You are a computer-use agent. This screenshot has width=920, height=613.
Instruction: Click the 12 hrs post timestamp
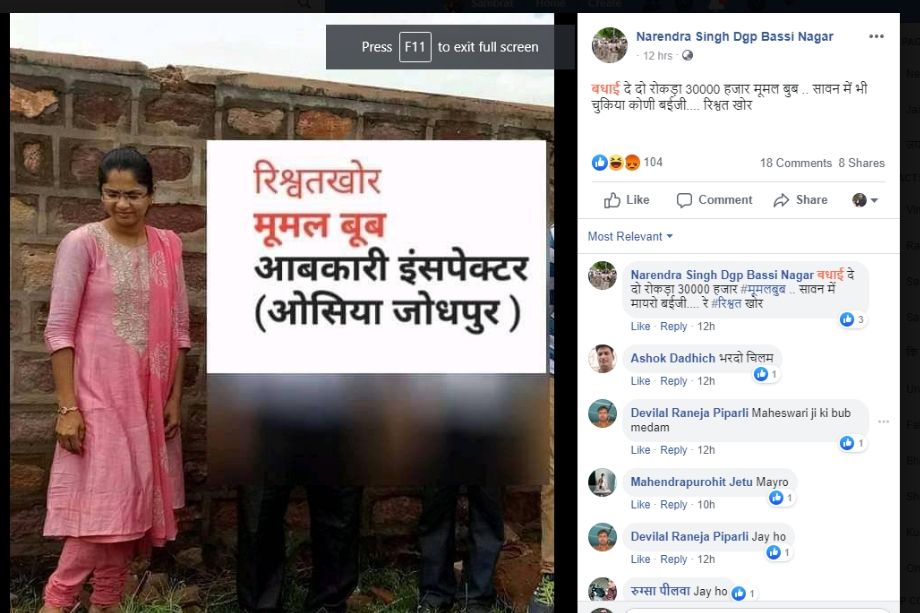[657, 56]
